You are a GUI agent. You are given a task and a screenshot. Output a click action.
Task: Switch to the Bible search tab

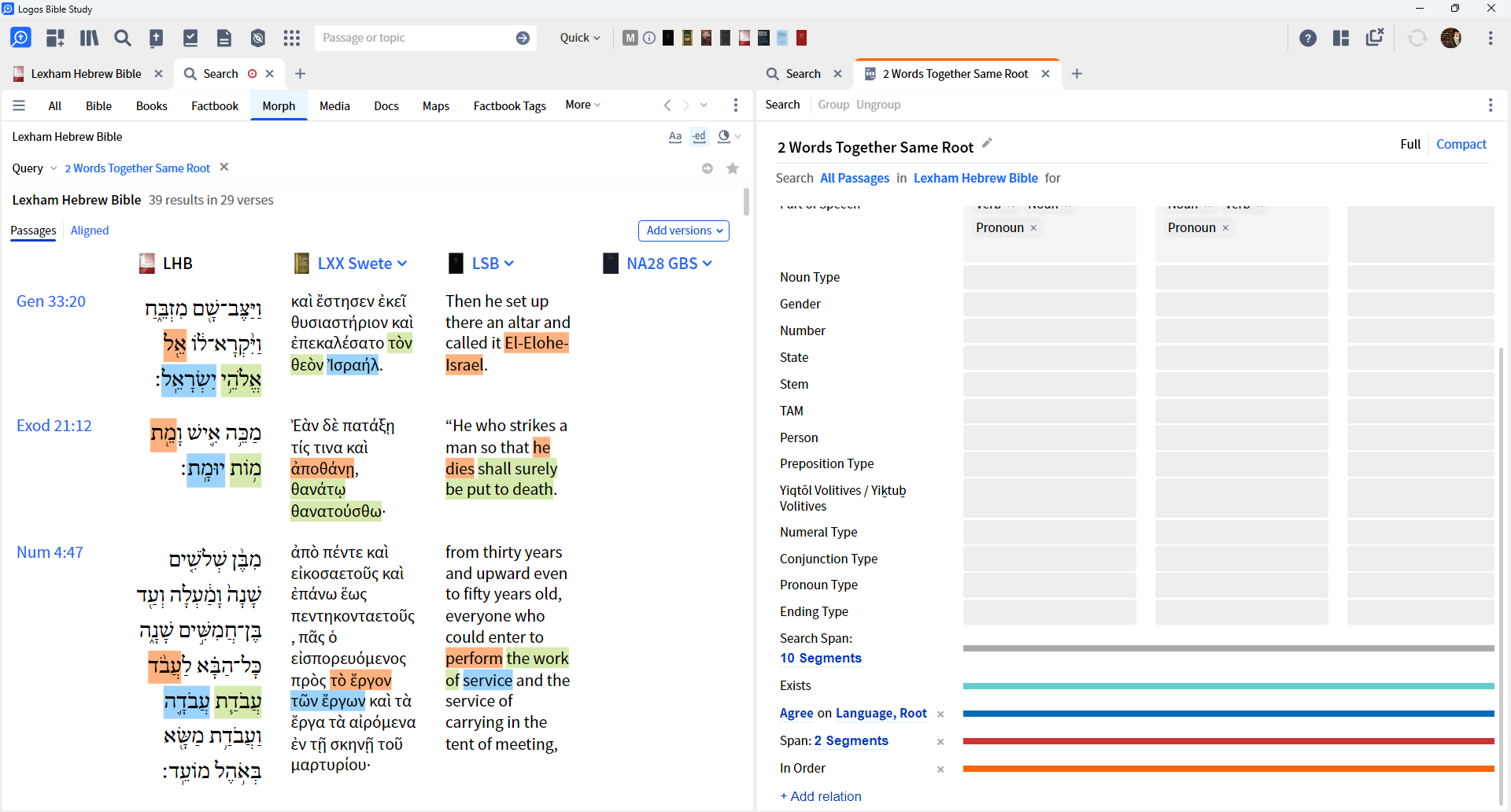[x=98, y=106]
